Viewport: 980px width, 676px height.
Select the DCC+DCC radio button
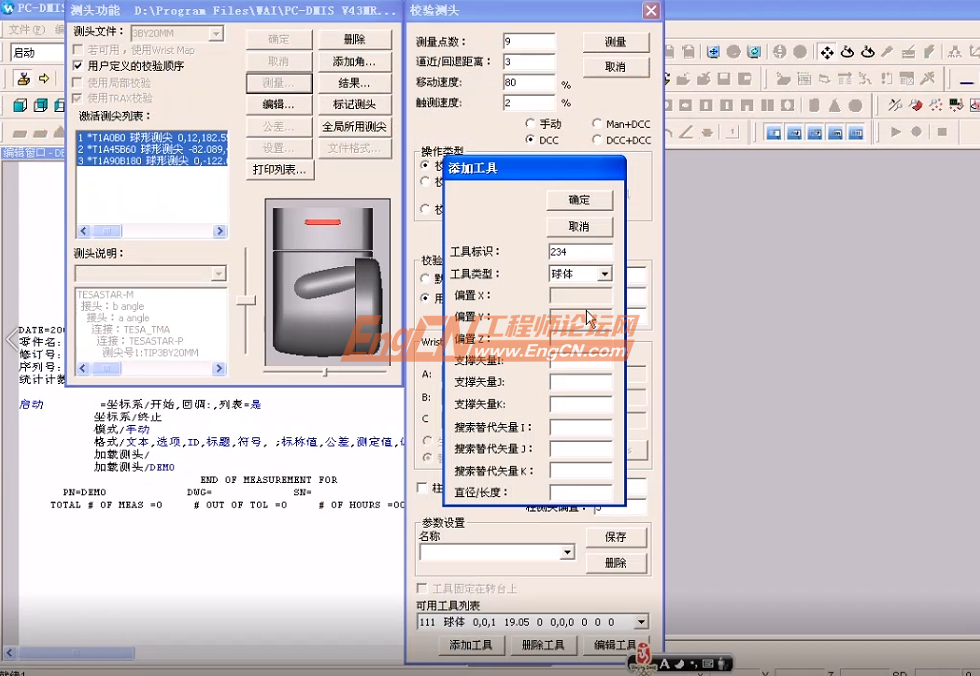click(596, 139)
